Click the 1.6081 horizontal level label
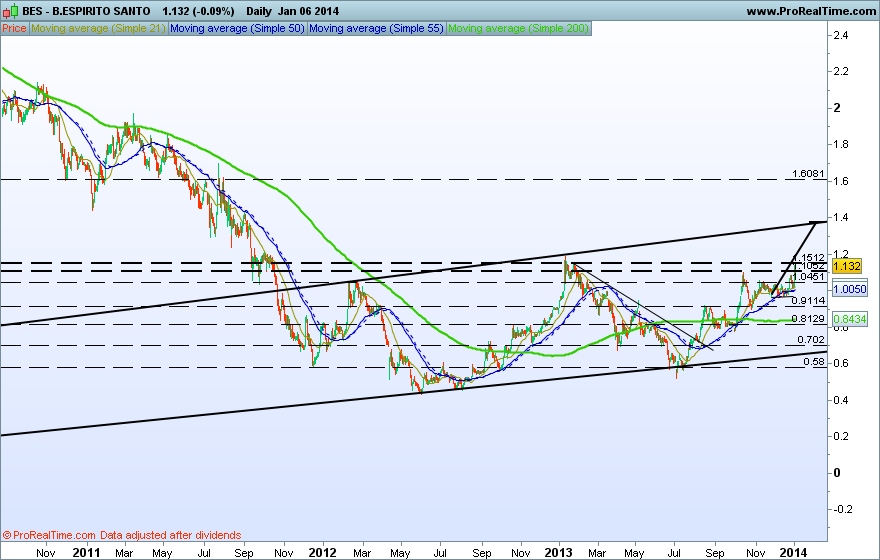Screen dimensions: 880x560 coord(808,174)
